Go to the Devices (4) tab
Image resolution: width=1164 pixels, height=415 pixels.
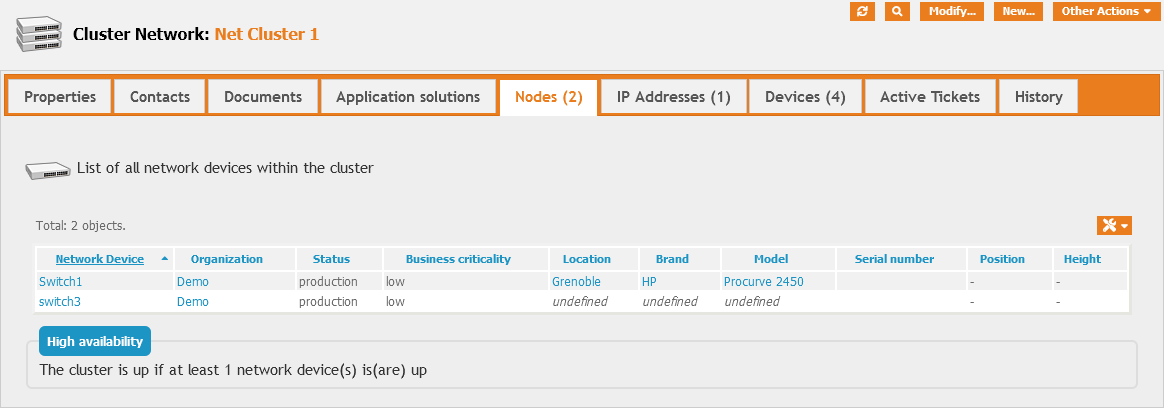(805, 97)
